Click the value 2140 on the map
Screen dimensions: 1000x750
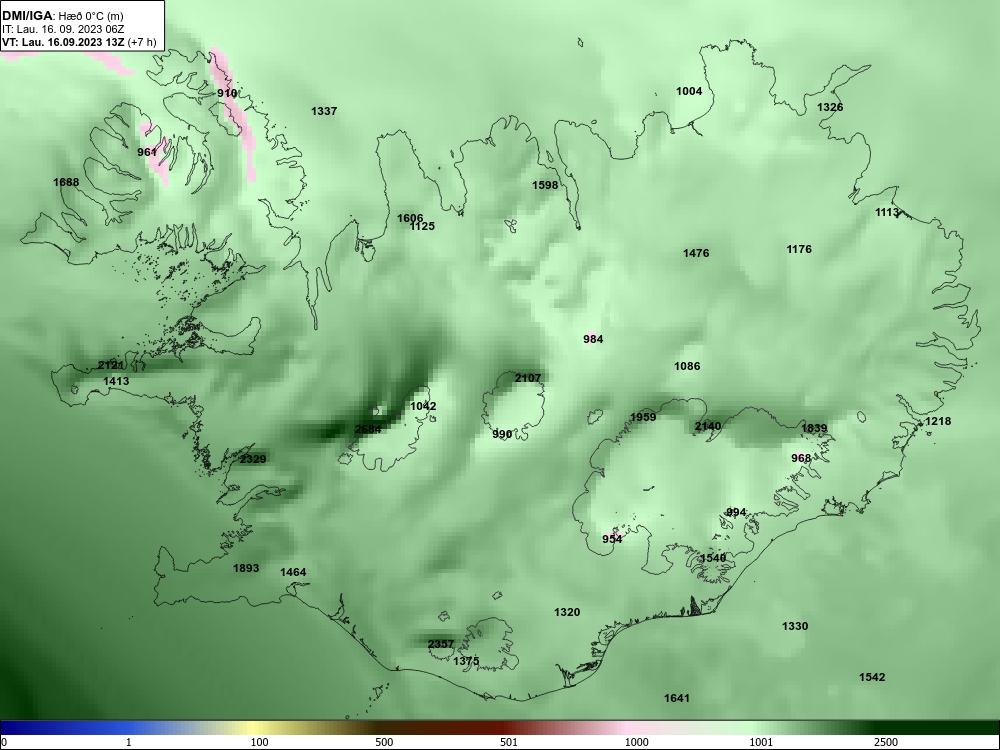coord(708,427)
